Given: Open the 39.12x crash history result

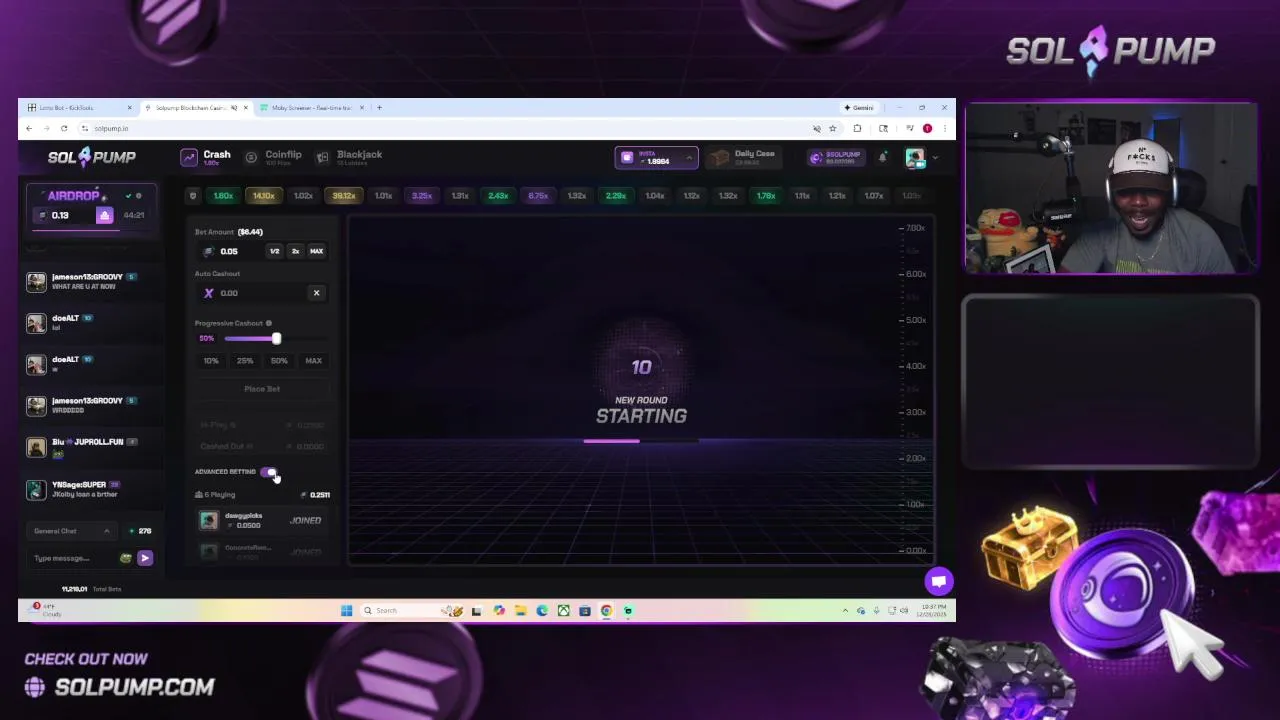Looking at the screenshot, I should [x=343, y=196].
